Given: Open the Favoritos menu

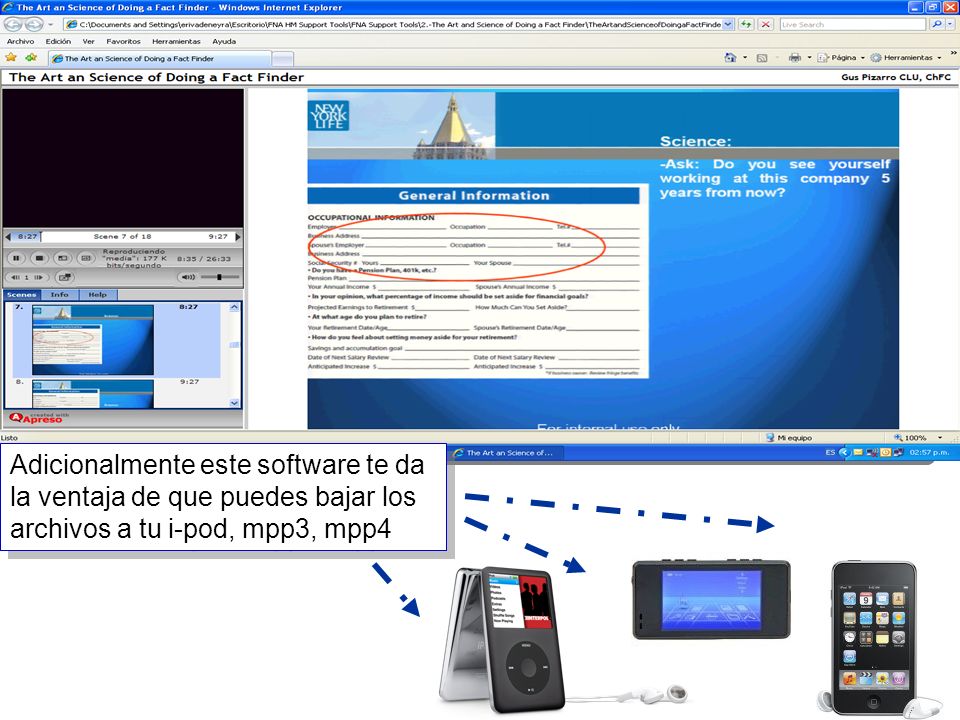Looking at the screenshot, I should pos(123,41).
